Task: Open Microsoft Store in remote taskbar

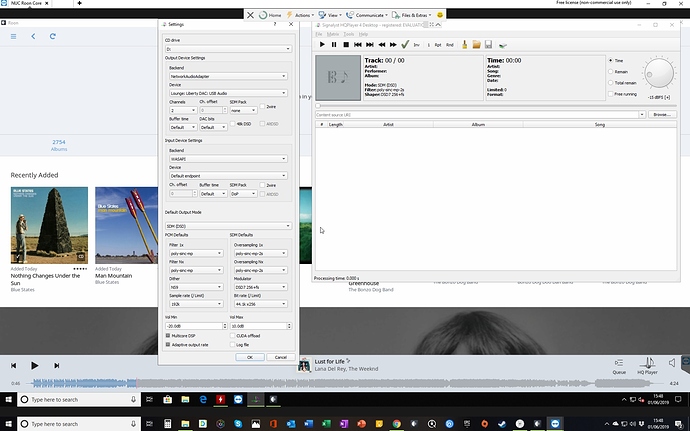Action: (x=167, y=399)
